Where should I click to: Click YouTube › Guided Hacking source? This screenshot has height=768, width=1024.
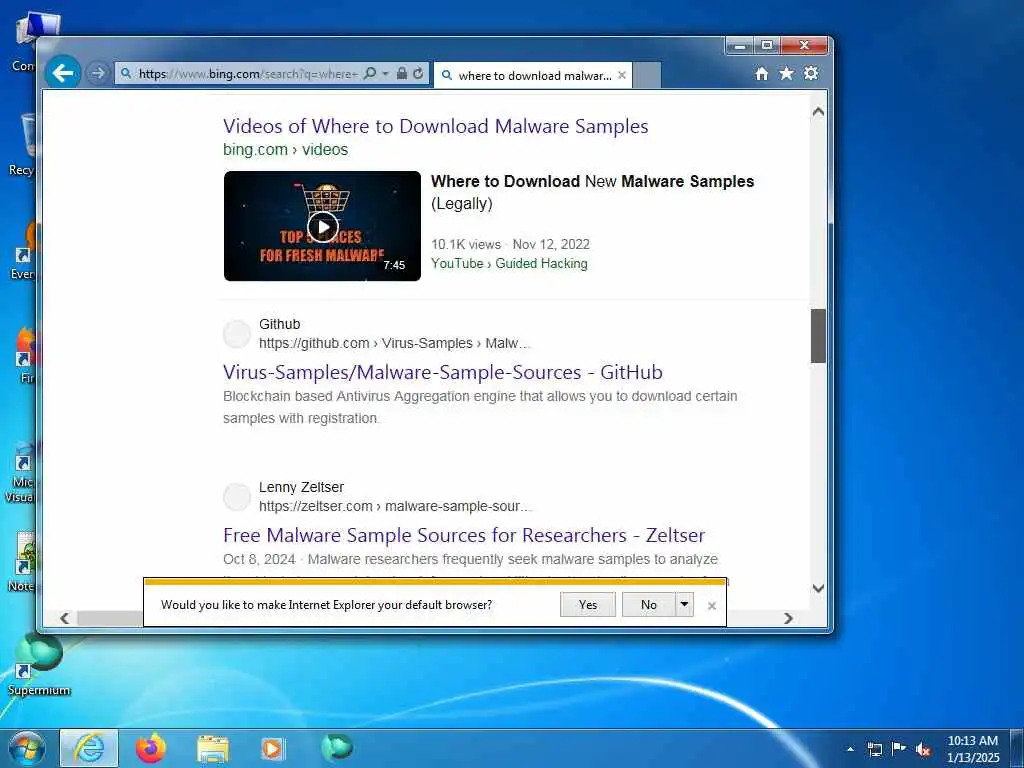tap(509, 263)
